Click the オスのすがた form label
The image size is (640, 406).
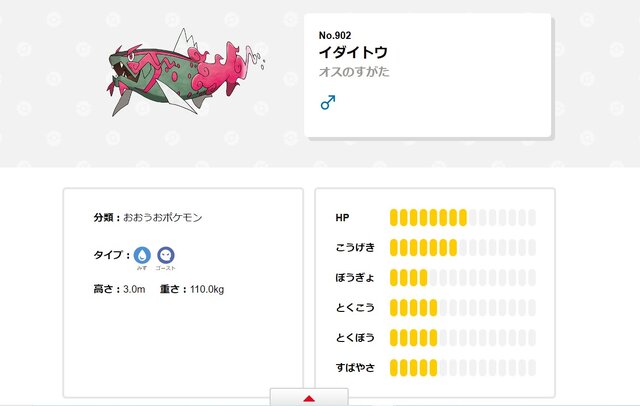point(354,72)
